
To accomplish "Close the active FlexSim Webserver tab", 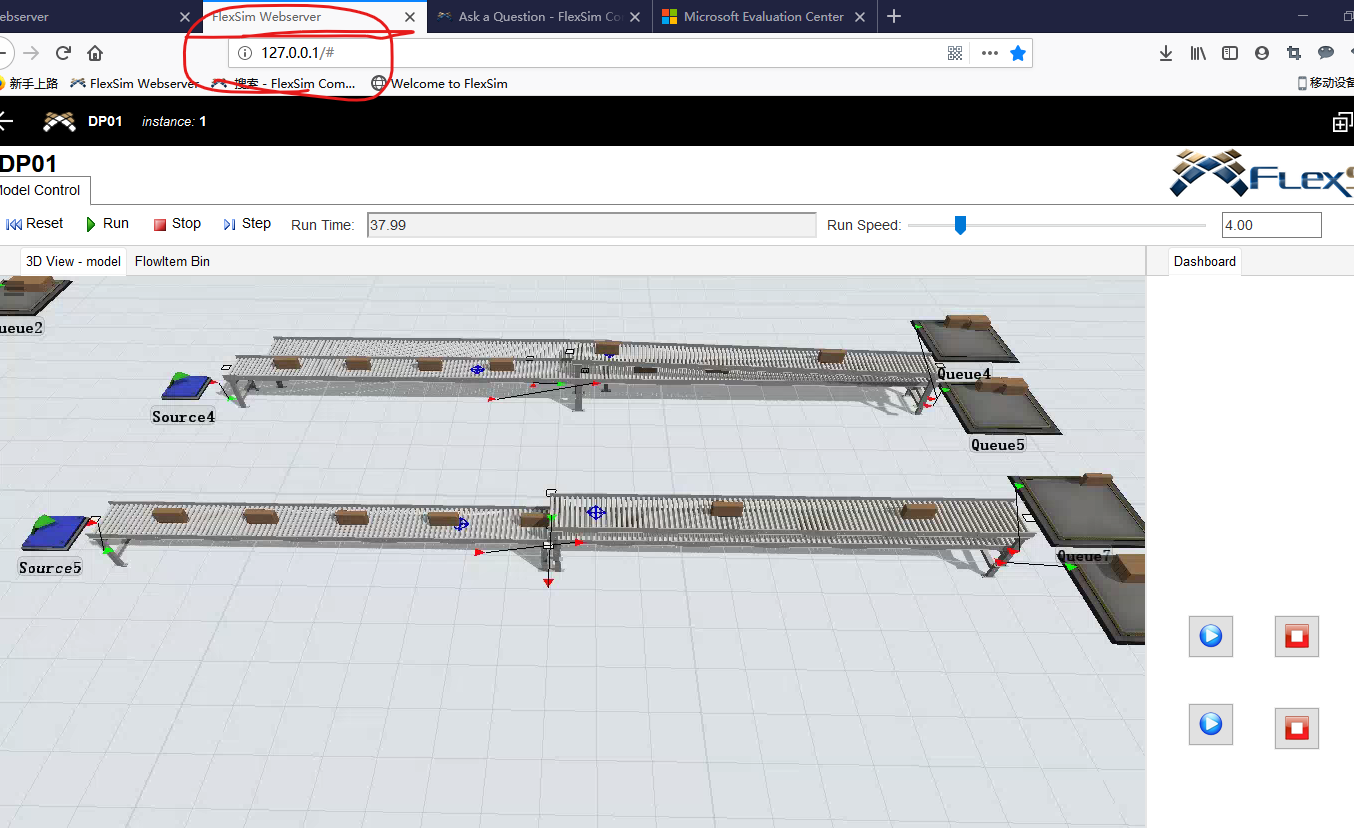I will [x=410, y=17].
